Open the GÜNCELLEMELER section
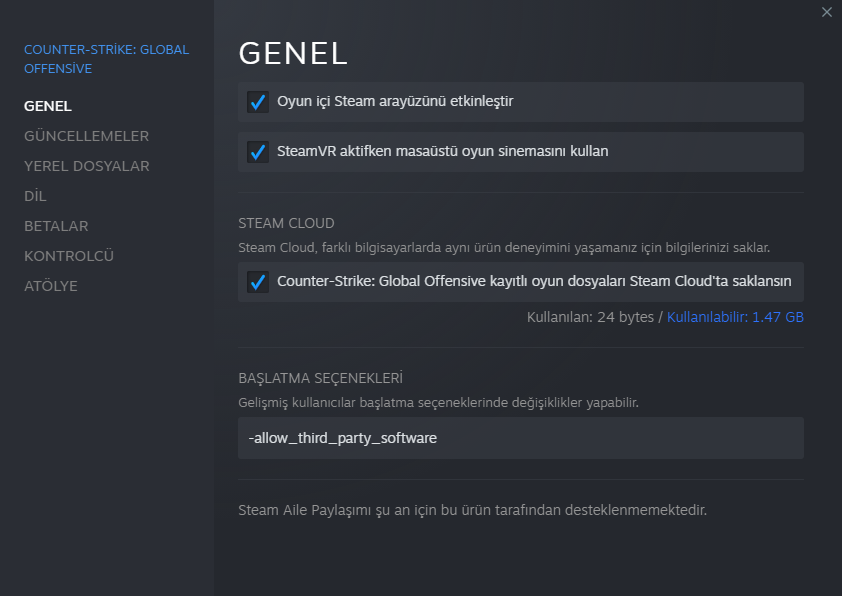Image resolution: width=842 pixels, height=596 pixels. coord(86,136)
